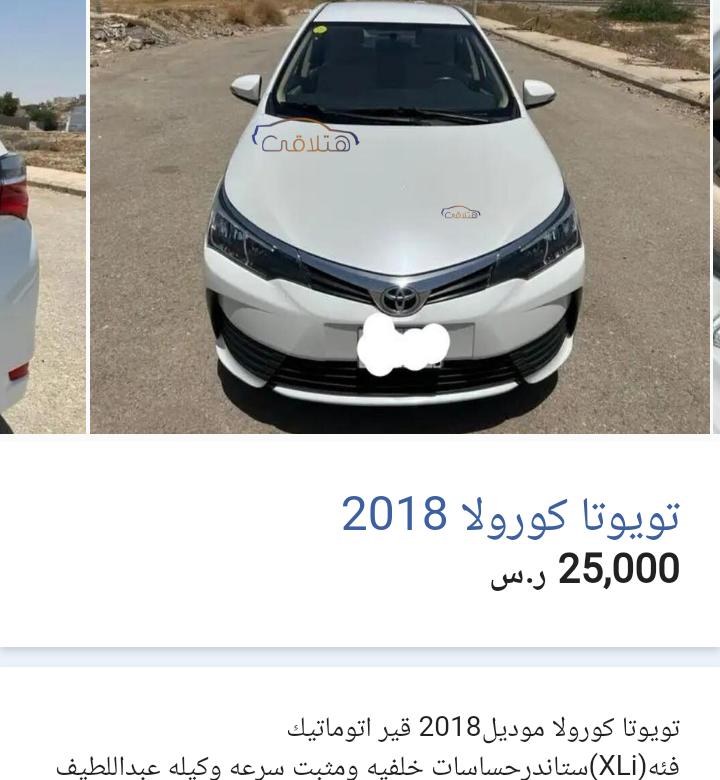Click the car's left side mirror
Image resolution: width=720 pixels, height=780 pixels.
[246, 89]
